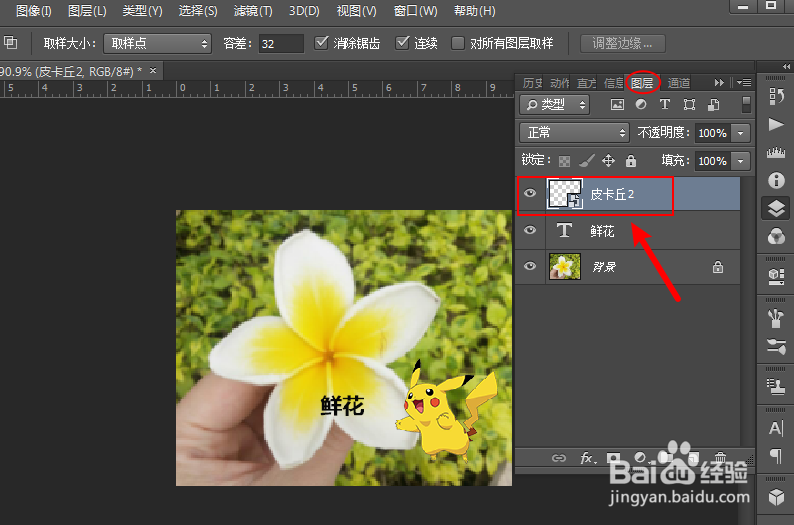Open the 不透明度 opacity slider arrow

coord(740,133)
